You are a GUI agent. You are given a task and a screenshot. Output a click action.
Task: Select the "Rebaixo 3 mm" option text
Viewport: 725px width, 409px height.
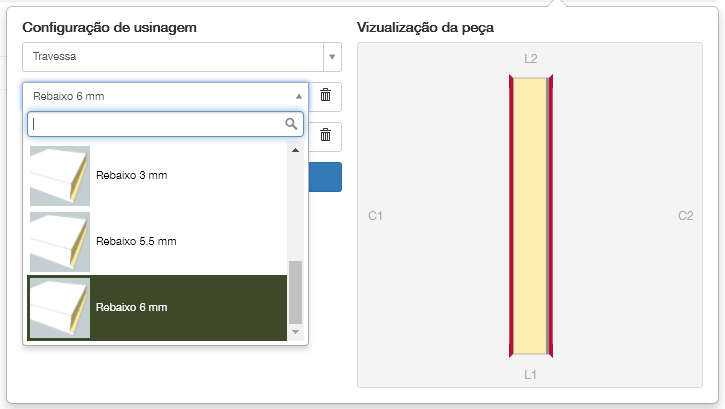[131, 176]
